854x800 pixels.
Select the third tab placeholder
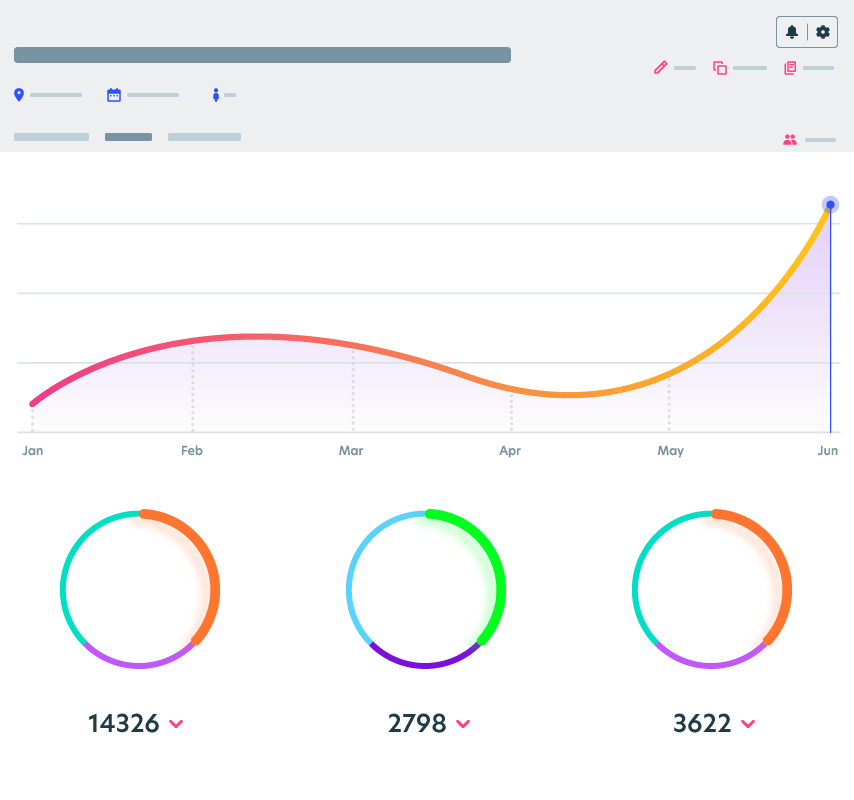204,137
